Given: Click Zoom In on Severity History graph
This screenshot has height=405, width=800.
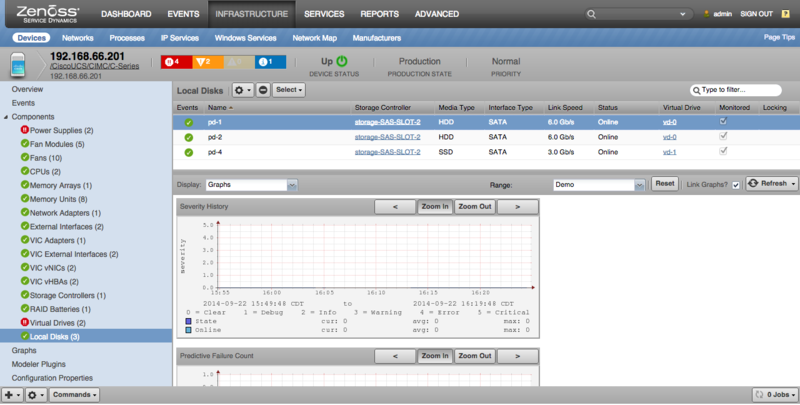Looking at the screenshot, I should pyautogui.click(x=435, y=207).
